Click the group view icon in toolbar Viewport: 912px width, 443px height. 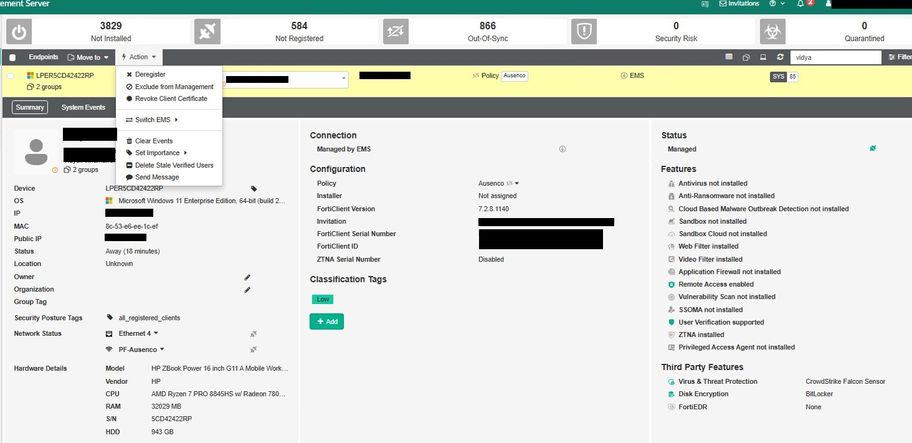pos(746,57)
